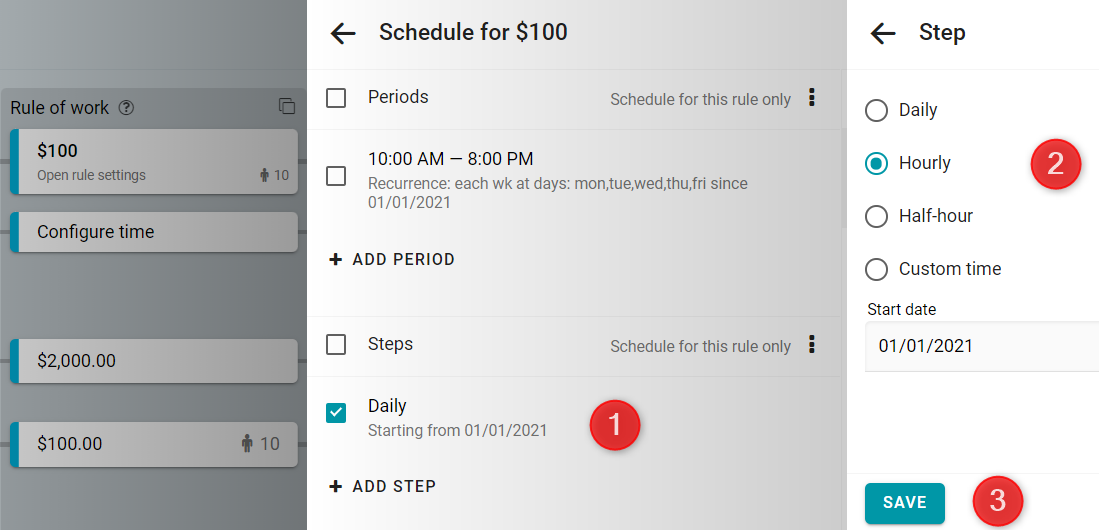
Task: Pick the Custom time radio option
Action: point(876,269)
